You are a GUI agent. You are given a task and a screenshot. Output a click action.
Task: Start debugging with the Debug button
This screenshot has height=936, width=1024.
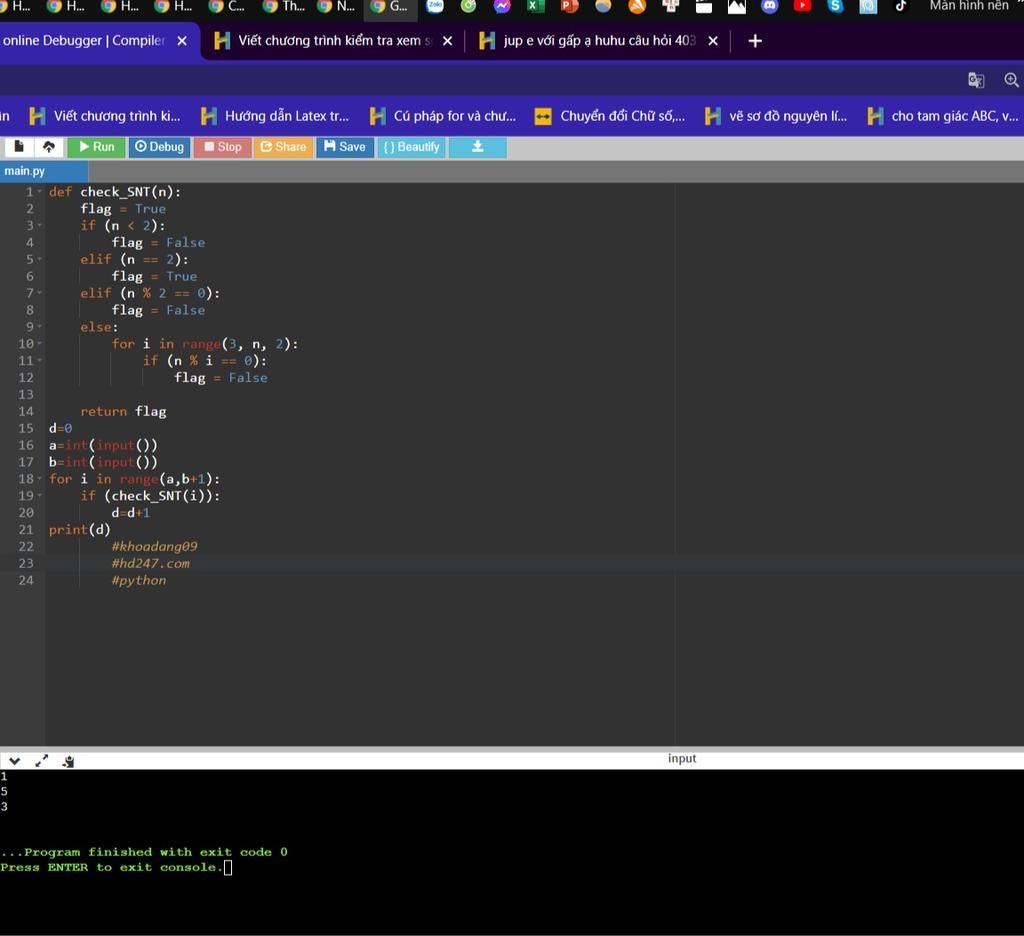159,147
